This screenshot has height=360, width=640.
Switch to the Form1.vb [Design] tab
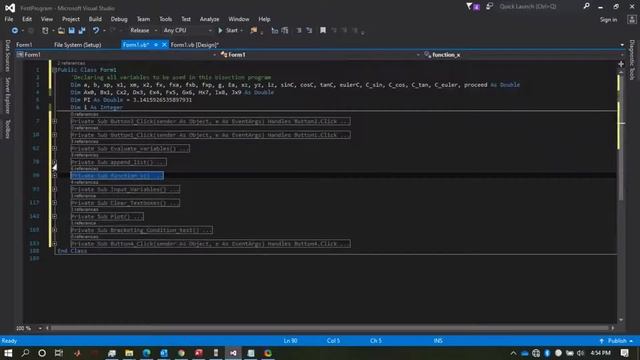(x=195, y=45)
